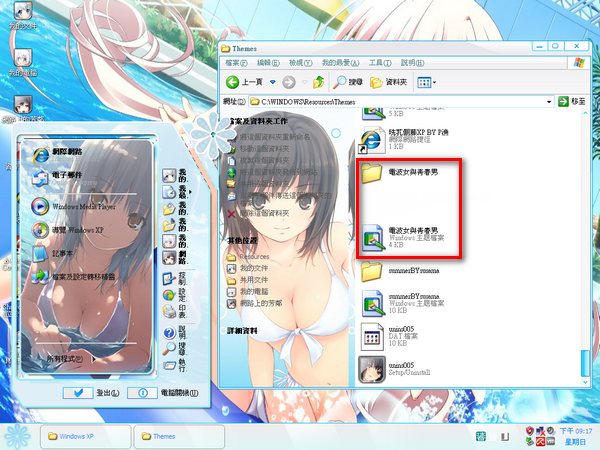Viewport: 600px width, 450px height.
Task: Click file list scrollbar up arrow
Action: tap(585, 113)
